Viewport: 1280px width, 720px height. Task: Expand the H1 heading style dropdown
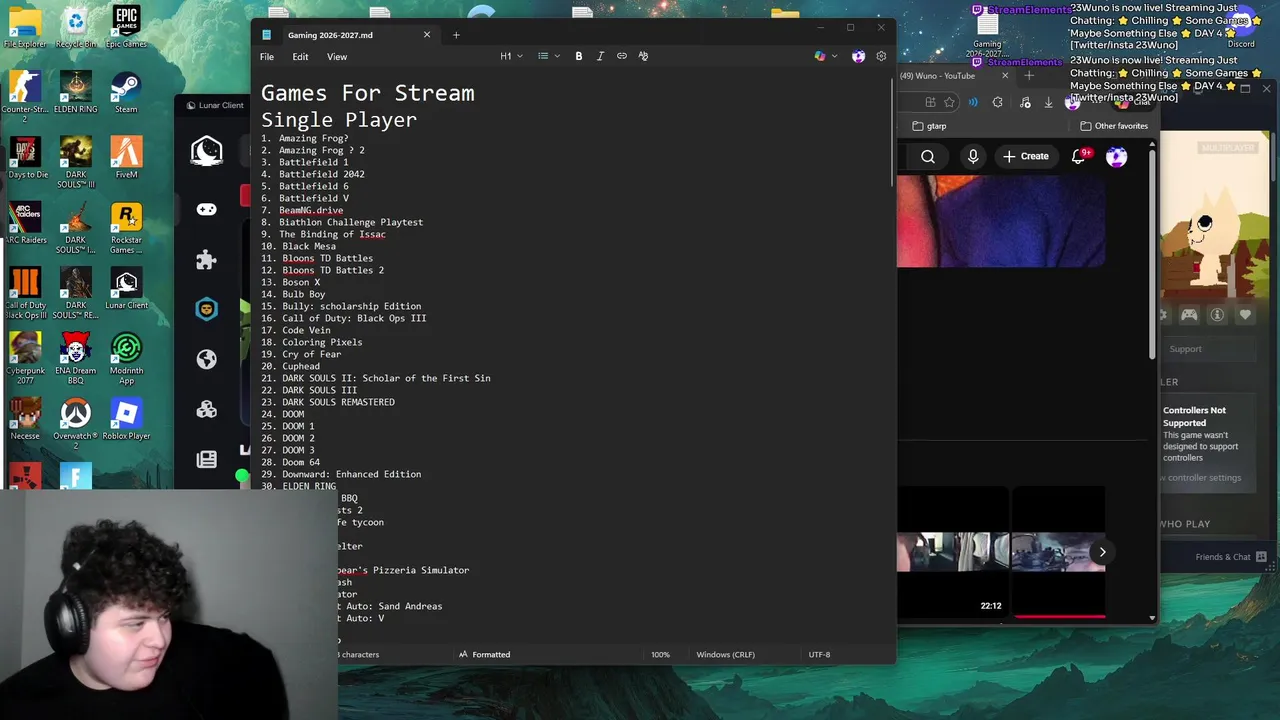[512, 56]
